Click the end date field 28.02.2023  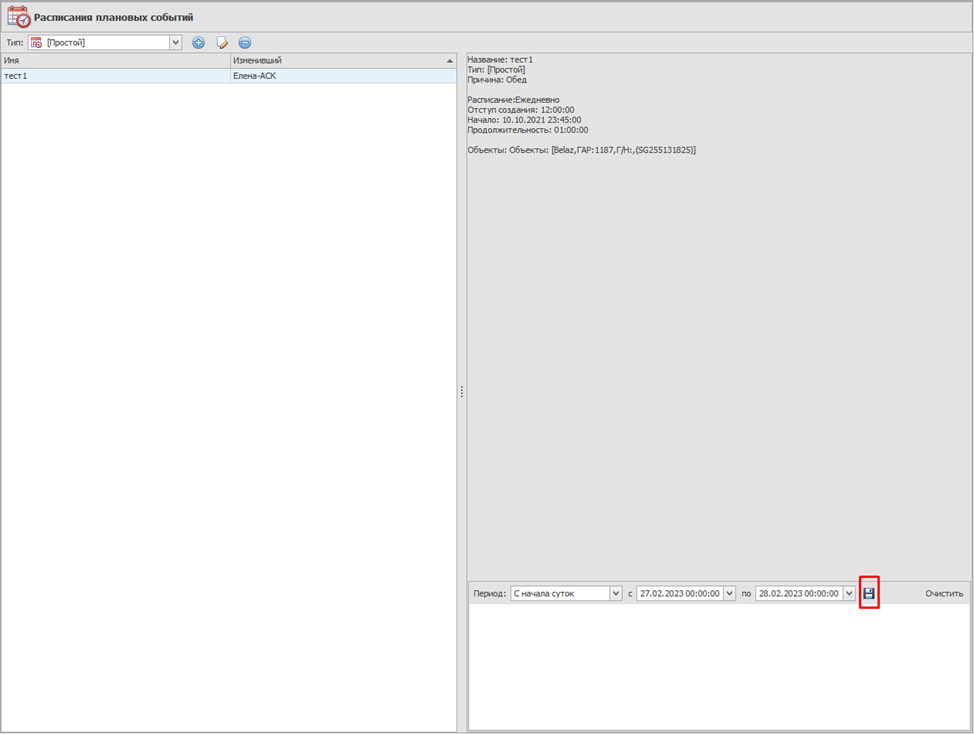click(x=798, y=594)
